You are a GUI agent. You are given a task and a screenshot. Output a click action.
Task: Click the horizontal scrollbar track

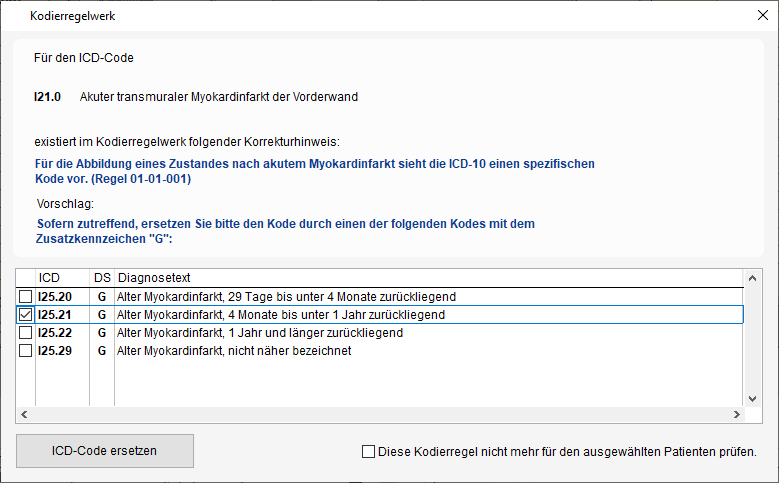pos(380,414)
